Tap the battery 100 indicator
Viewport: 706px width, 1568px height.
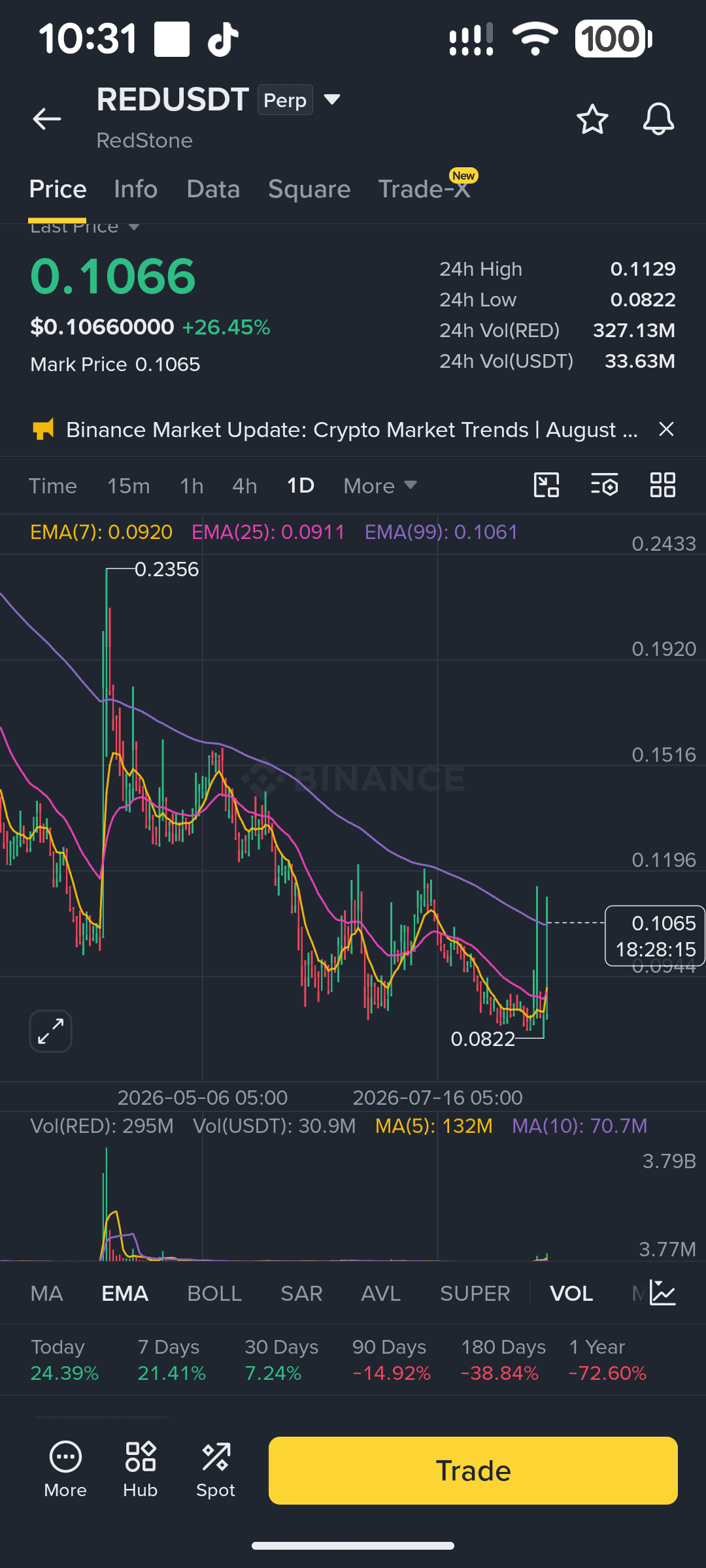(x=613, y=39)
